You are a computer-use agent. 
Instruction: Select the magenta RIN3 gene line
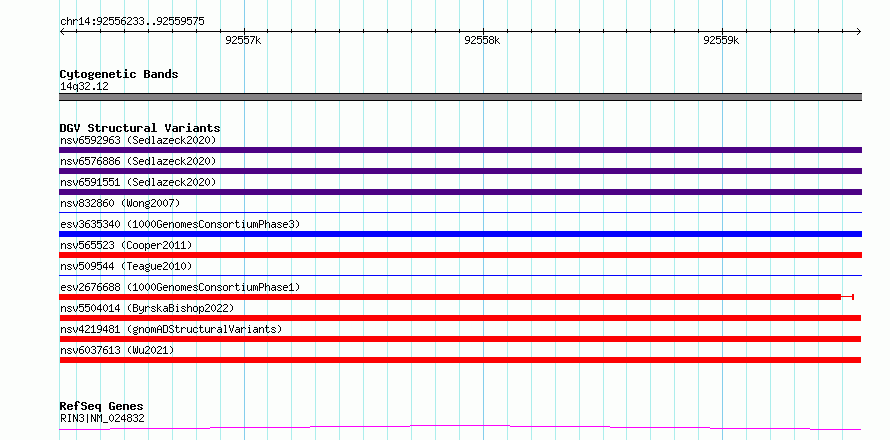coord(460,427)
